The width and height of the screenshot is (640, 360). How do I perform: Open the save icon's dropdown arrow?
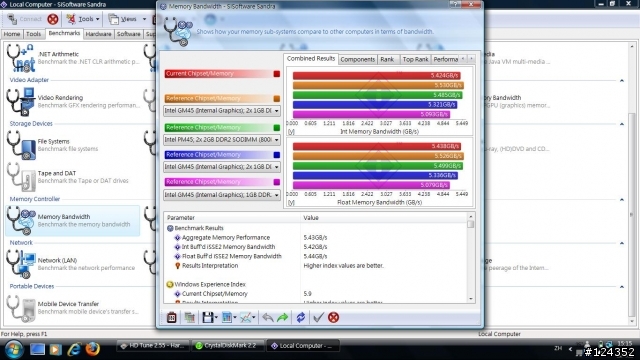pos(216,318)
